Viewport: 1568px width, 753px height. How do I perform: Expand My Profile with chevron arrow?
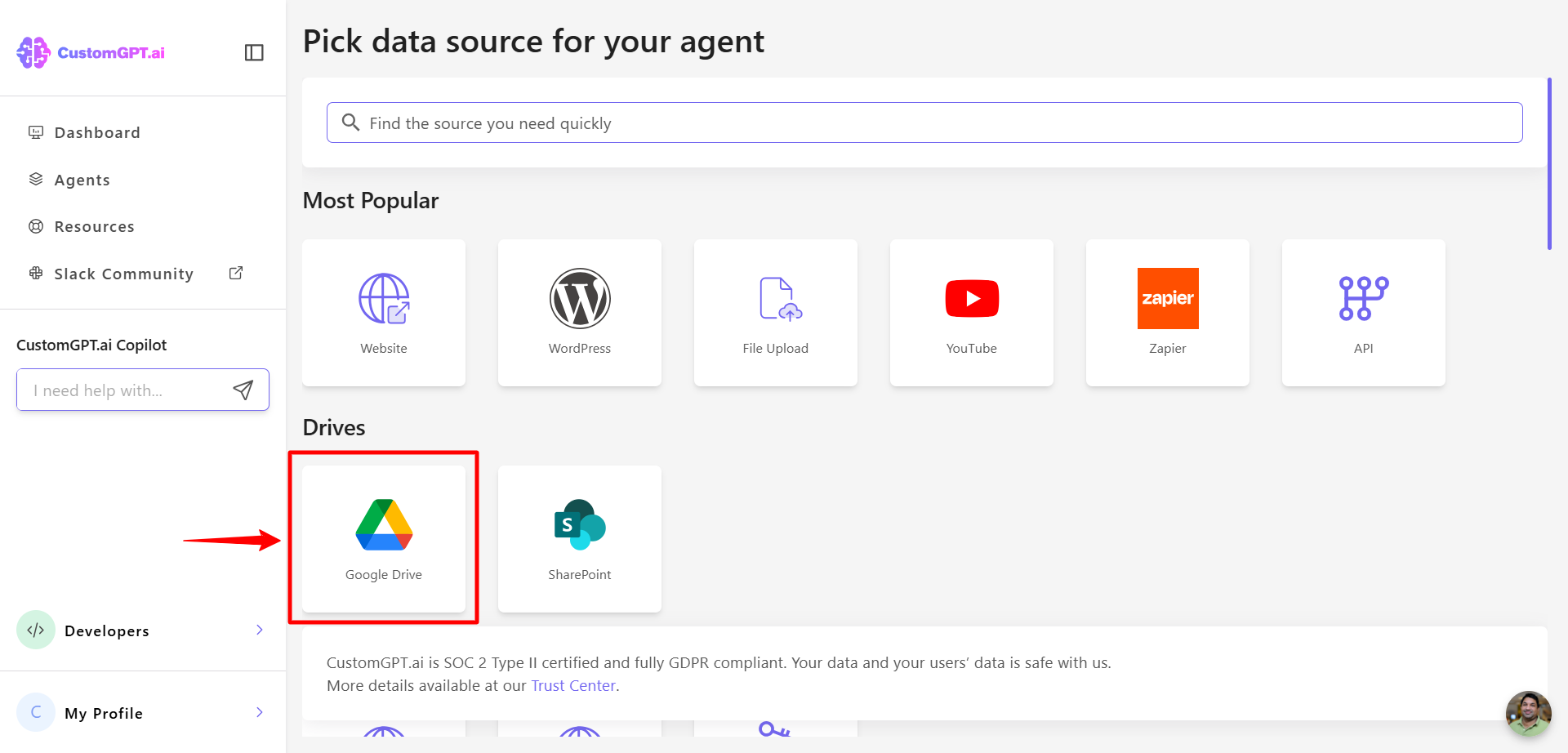[x=260, y=712]
